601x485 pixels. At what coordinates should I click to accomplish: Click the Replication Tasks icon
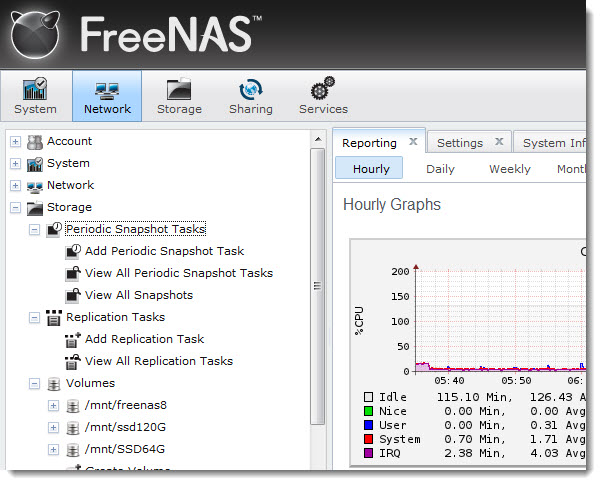pos(54,317)
